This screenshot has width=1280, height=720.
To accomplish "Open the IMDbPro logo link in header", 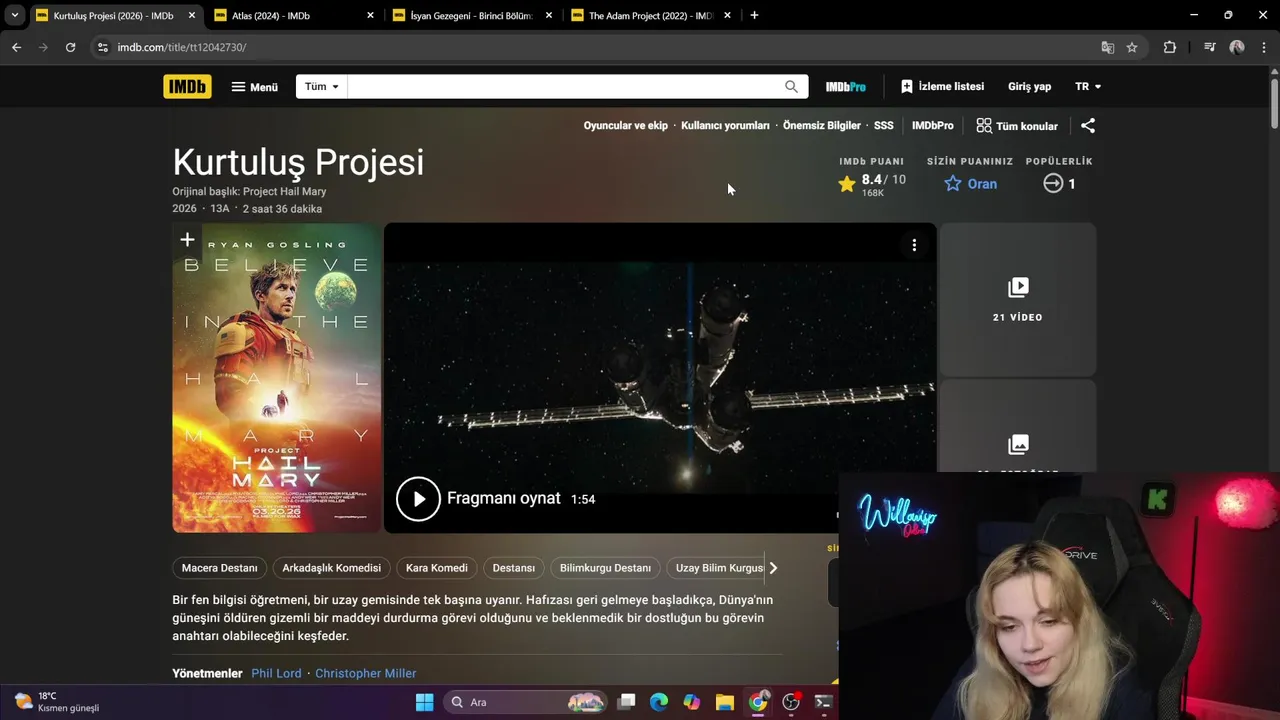I will [846, 87].
